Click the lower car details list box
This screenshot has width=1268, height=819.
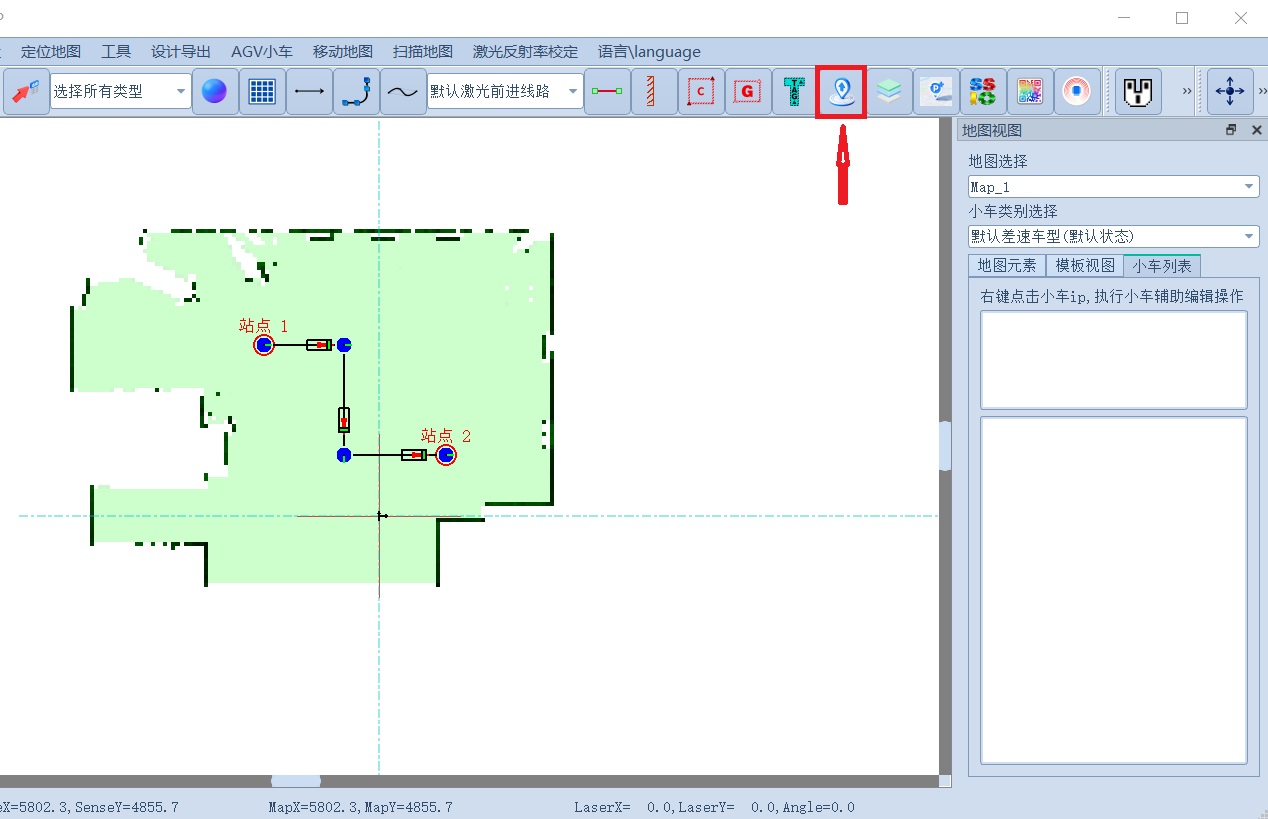click(1113, 591)
